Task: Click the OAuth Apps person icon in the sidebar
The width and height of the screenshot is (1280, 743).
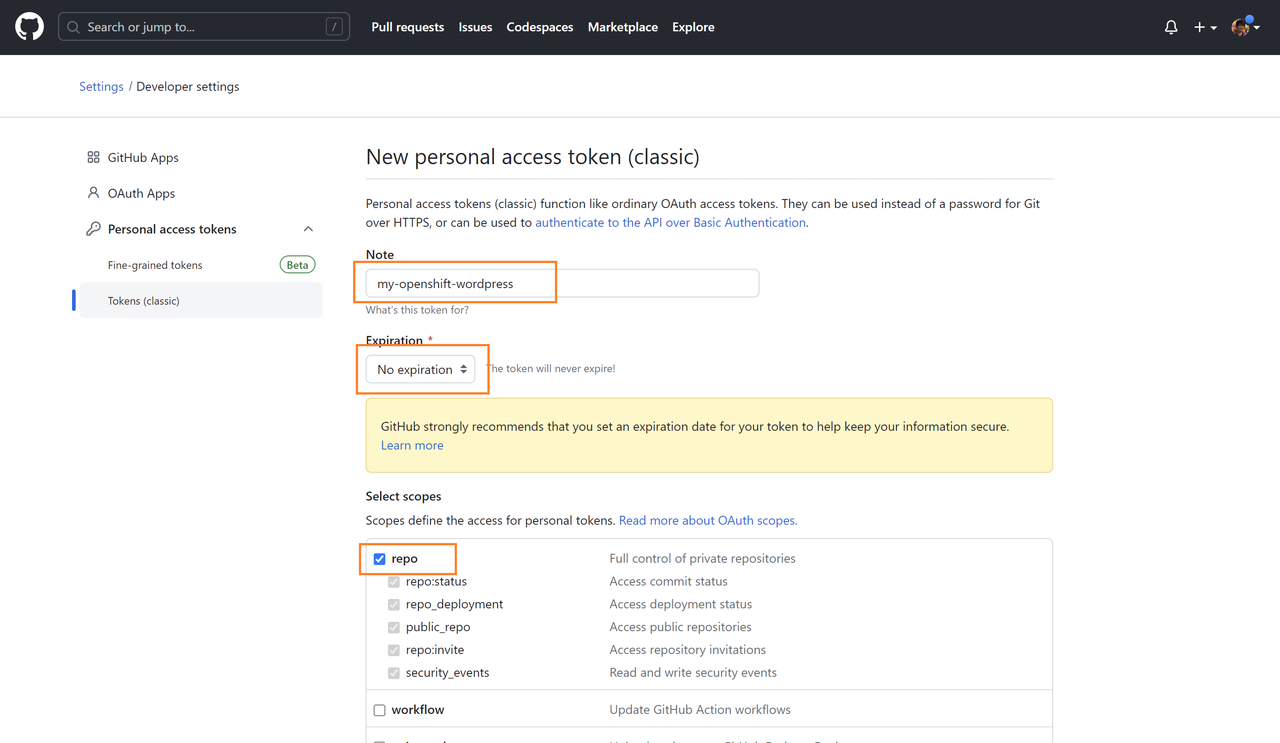Action: tap(93, 193)
